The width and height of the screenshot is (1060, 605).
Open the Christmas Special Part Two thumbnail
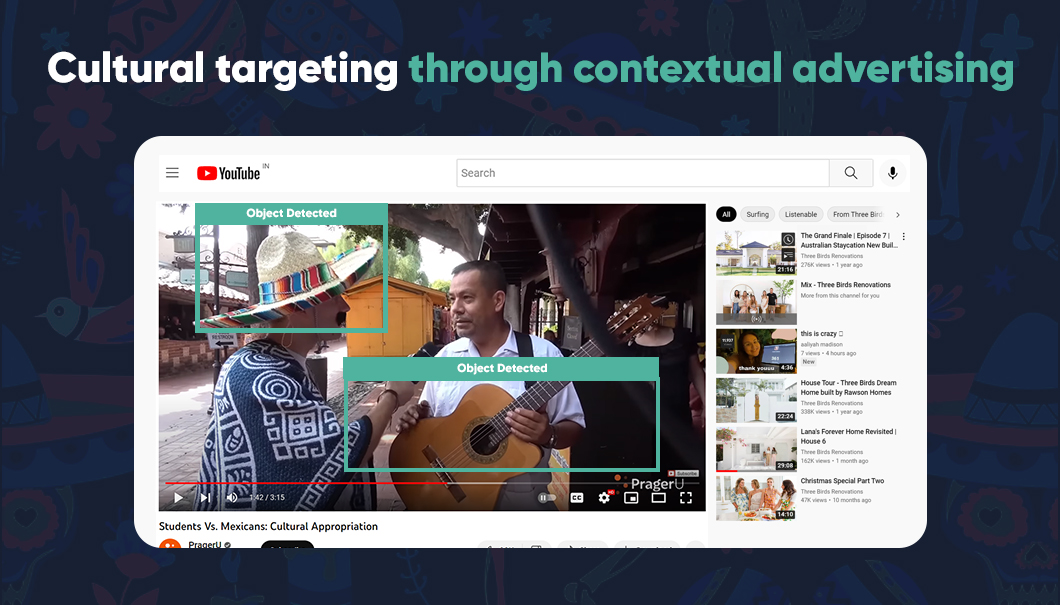tap(756, 498)
